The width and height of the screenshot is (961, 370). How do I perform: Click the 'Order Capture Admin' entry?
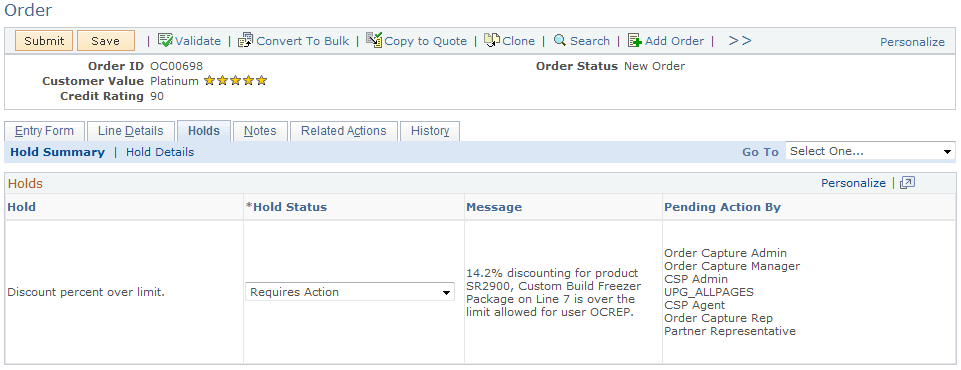[x=726, y=253]
